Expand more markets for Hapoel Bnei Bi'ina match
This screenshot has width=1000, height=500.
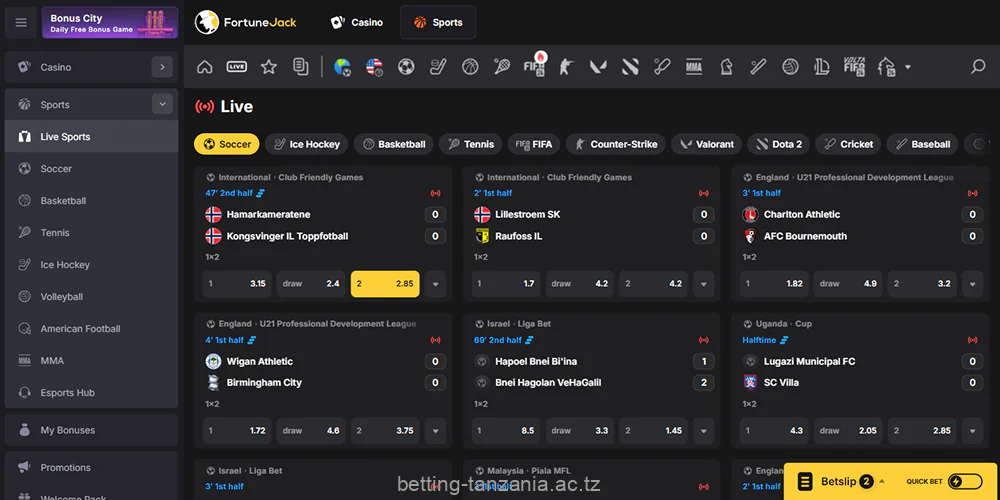(704, 430)
